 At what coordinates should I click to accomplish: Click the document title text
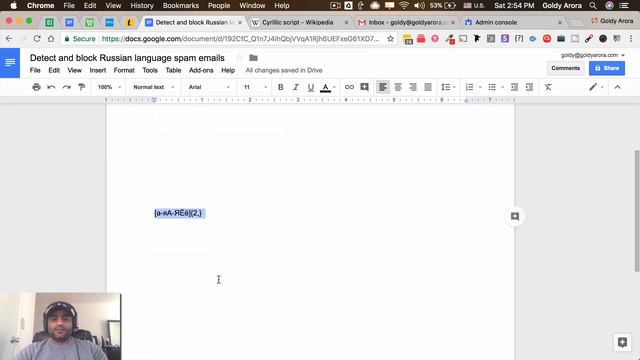127,58
